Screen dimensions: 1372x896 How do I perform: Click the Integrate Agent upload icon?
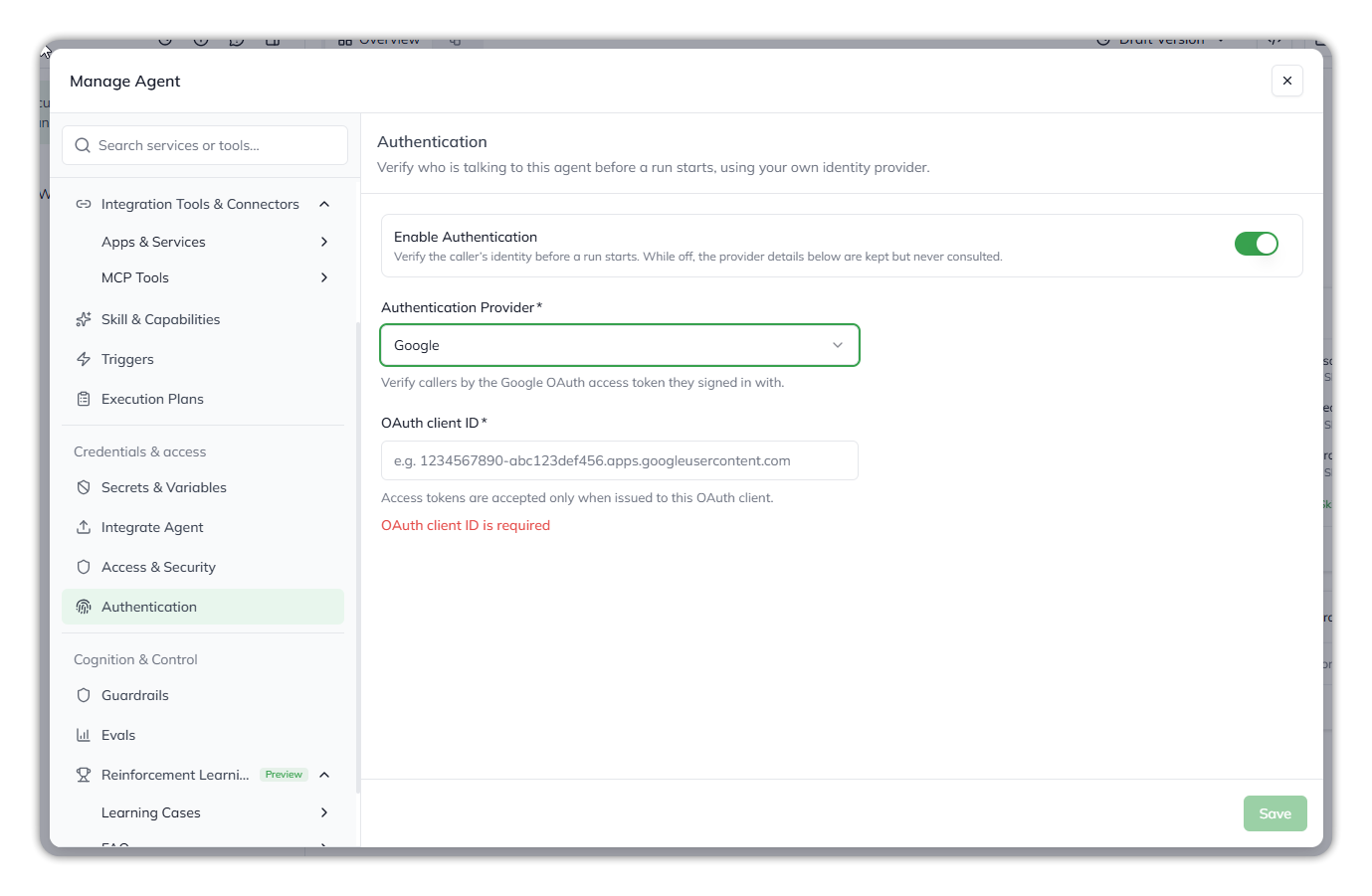click(84, 527)
